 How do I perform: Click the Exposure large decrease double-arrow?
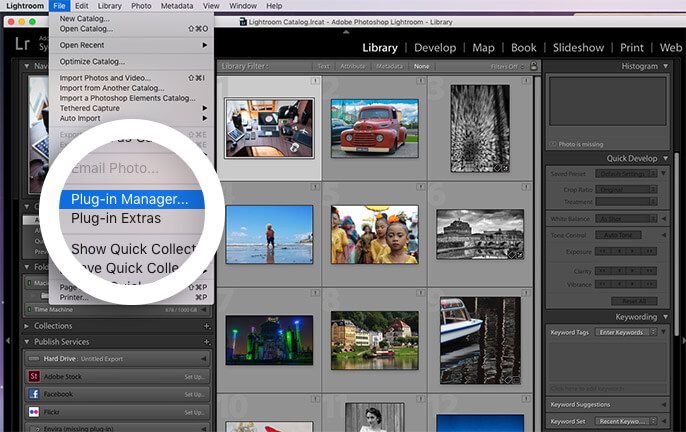[x=603, y=251]
